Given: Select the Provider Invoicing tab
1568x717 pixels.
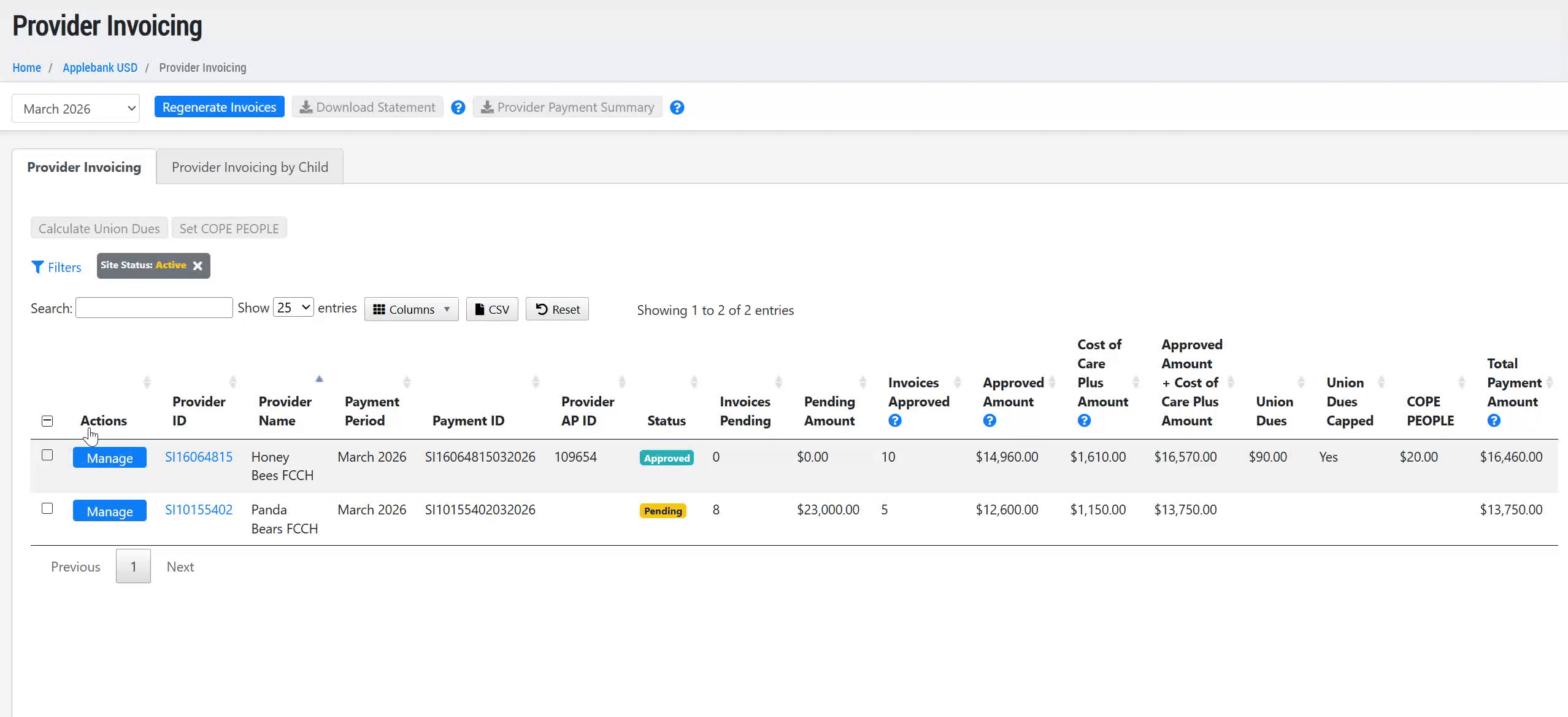Looking at the screenshot, I should pyautogui.click(x=84, y=167).
